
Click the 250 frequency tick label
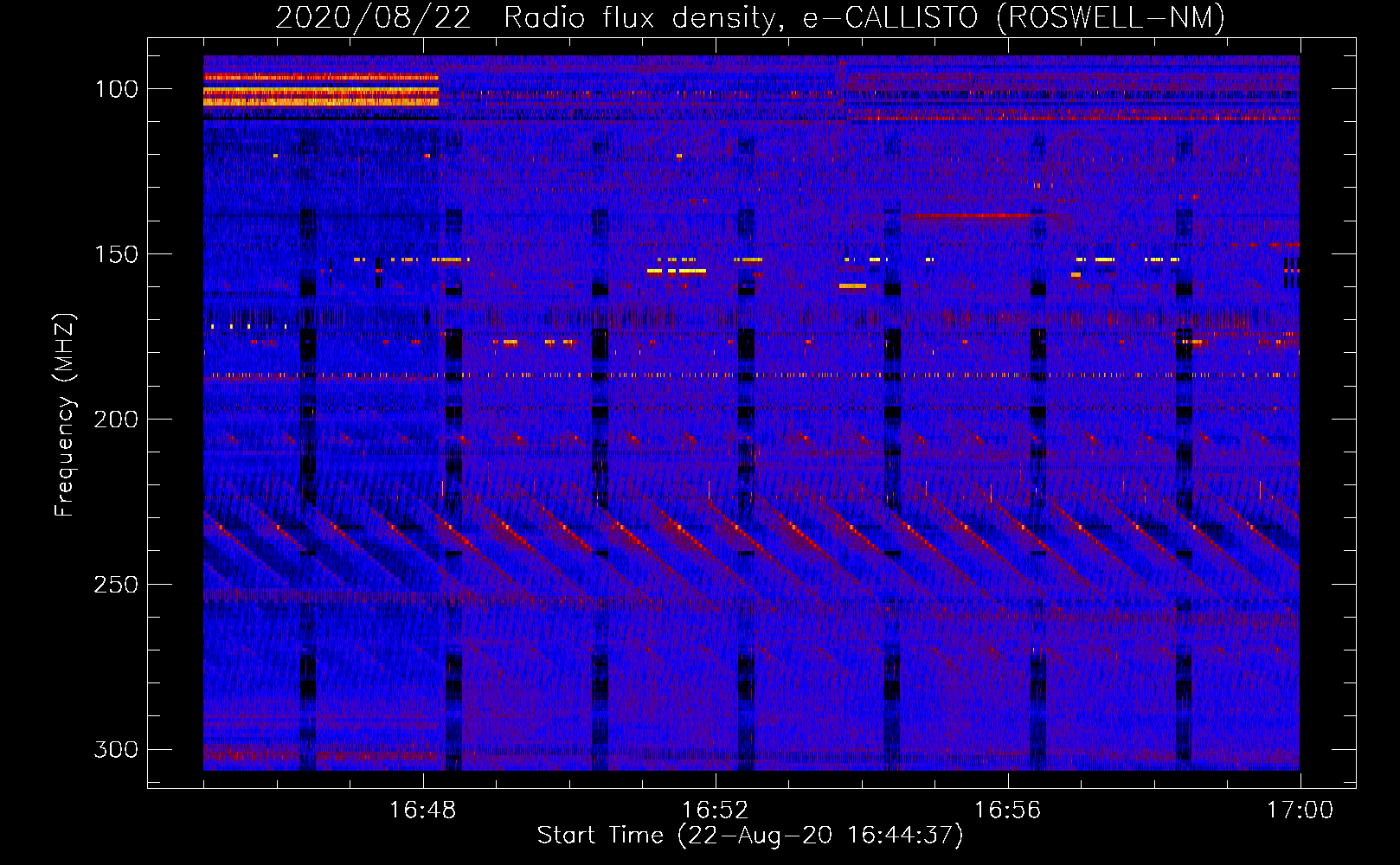coord(116,585)
